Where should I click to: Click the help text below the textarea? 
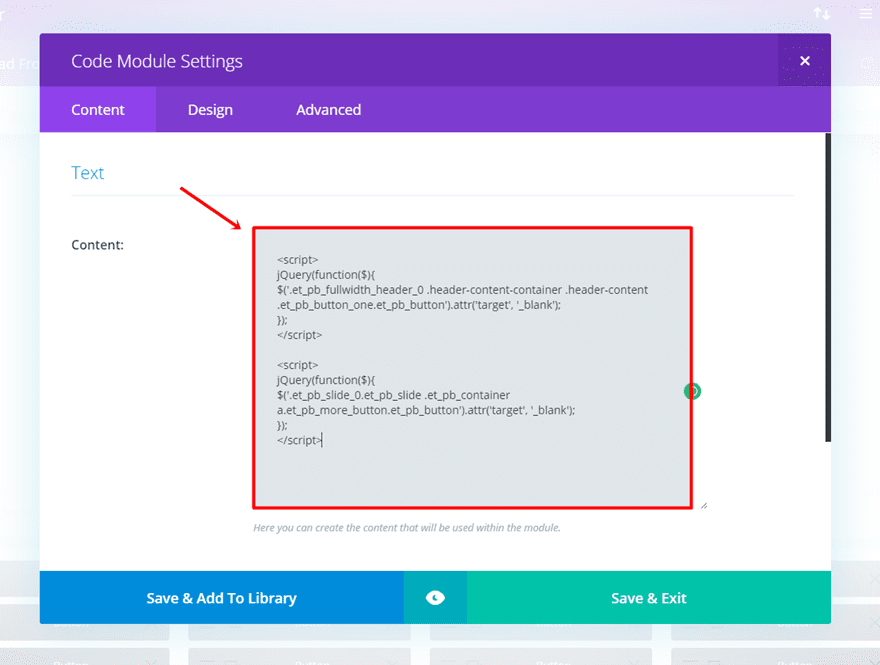coord(406,527)
